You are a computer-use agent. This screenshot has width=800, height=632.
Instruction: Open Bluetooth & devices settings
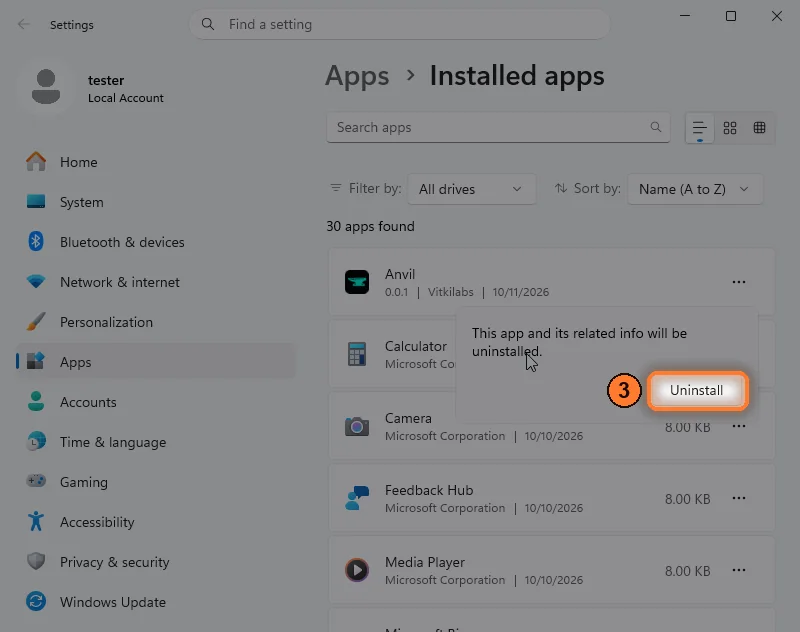pos(156,242)
